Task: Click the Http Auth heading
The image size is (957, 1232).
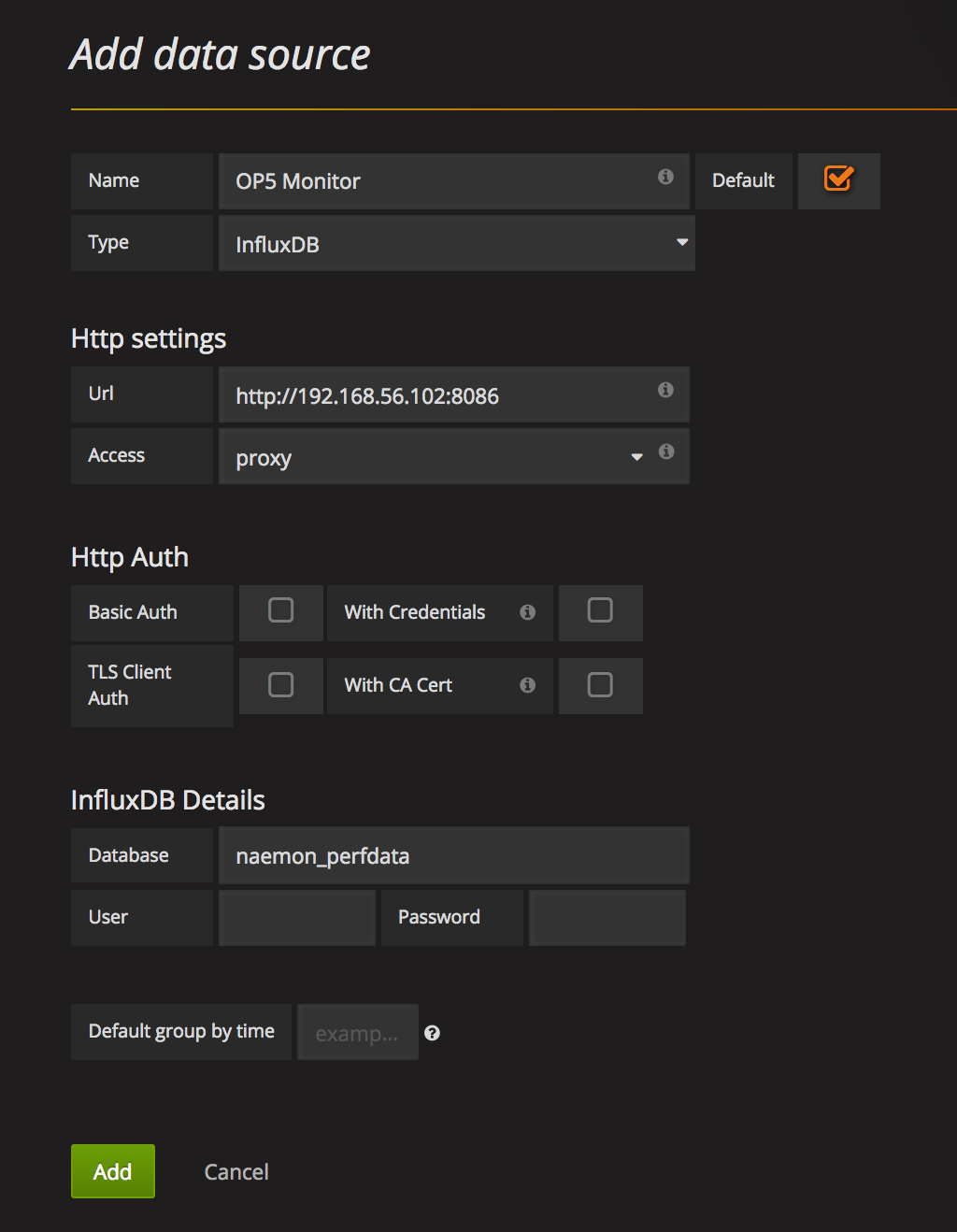Action: [130, 557]
